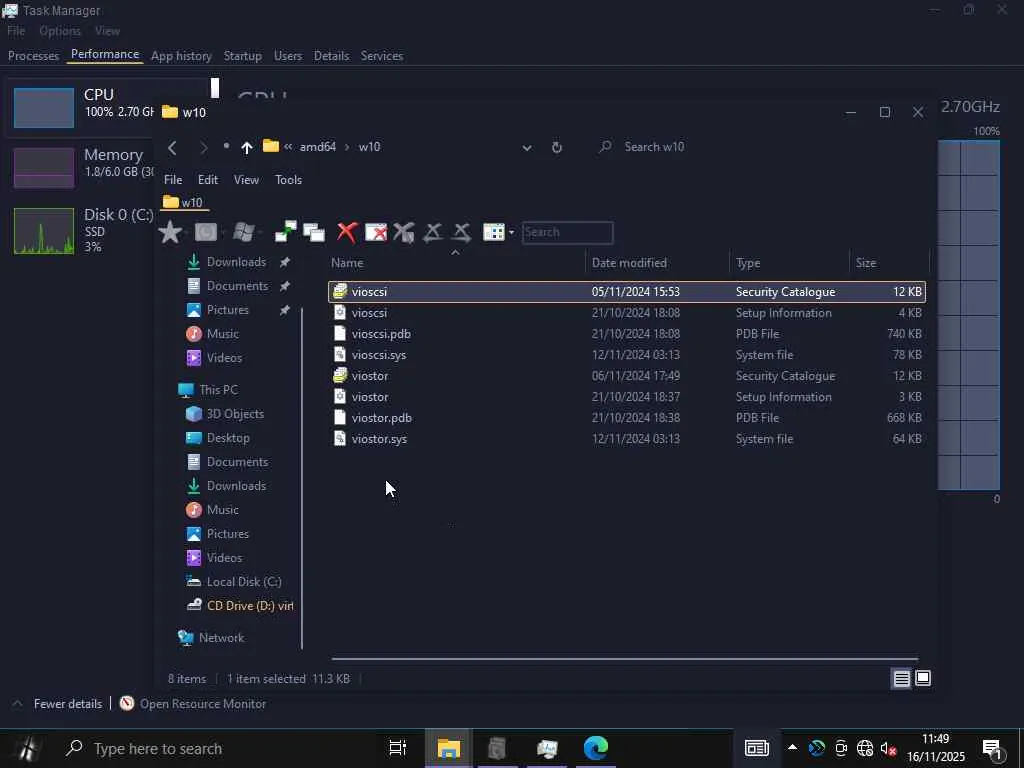Open Task View from the taskbar

pos(397,748)
